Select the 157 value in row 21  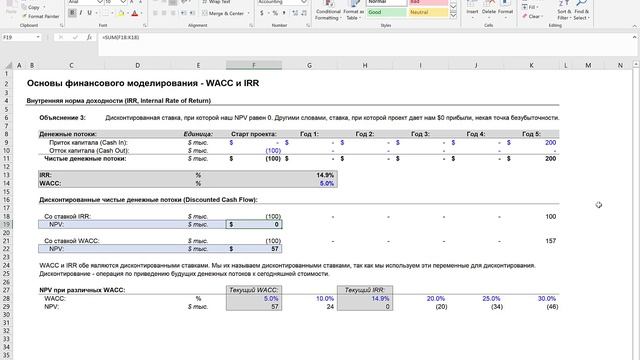531,241
